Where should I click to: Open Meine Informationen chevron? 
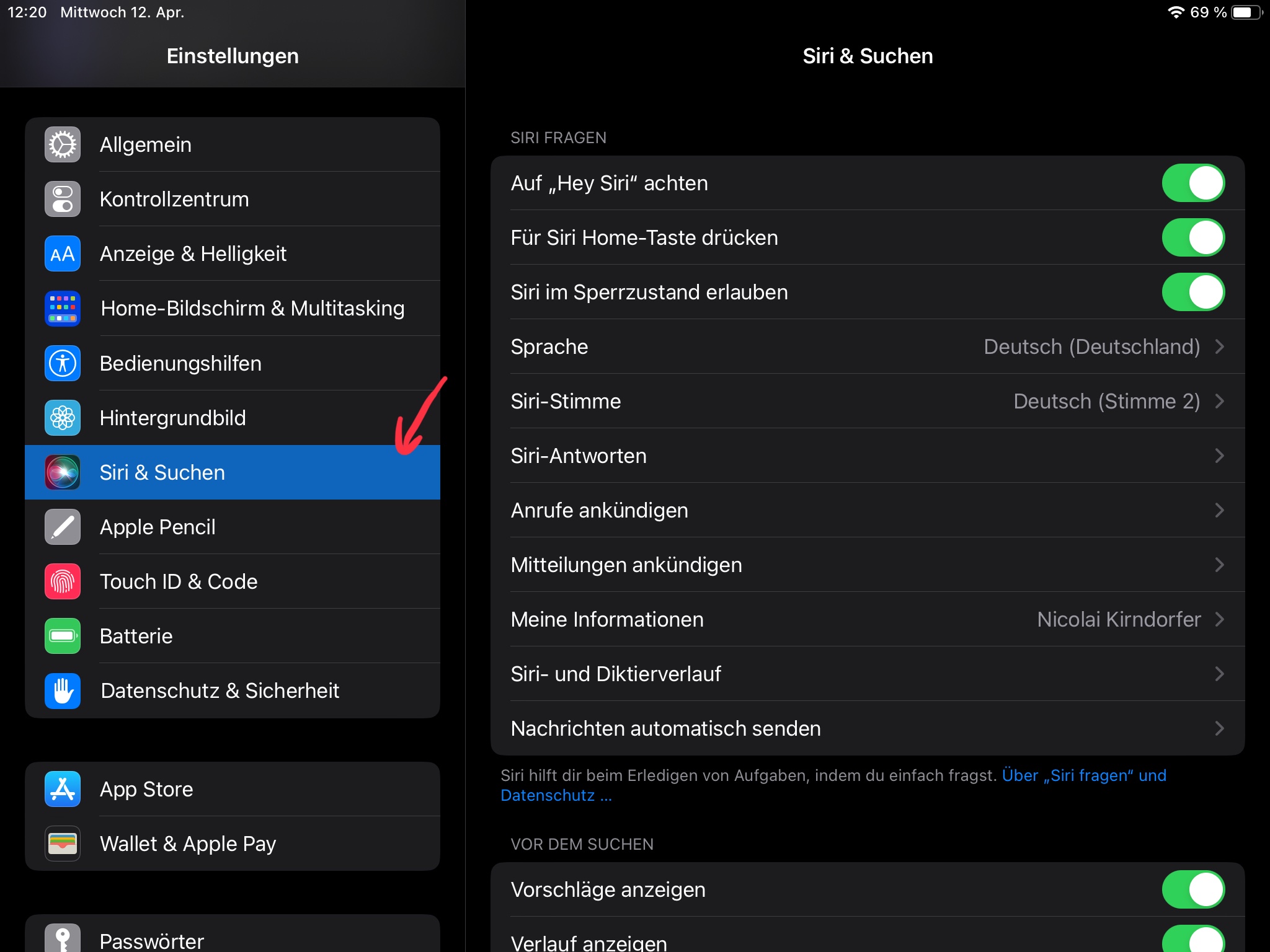point(1219,619)
